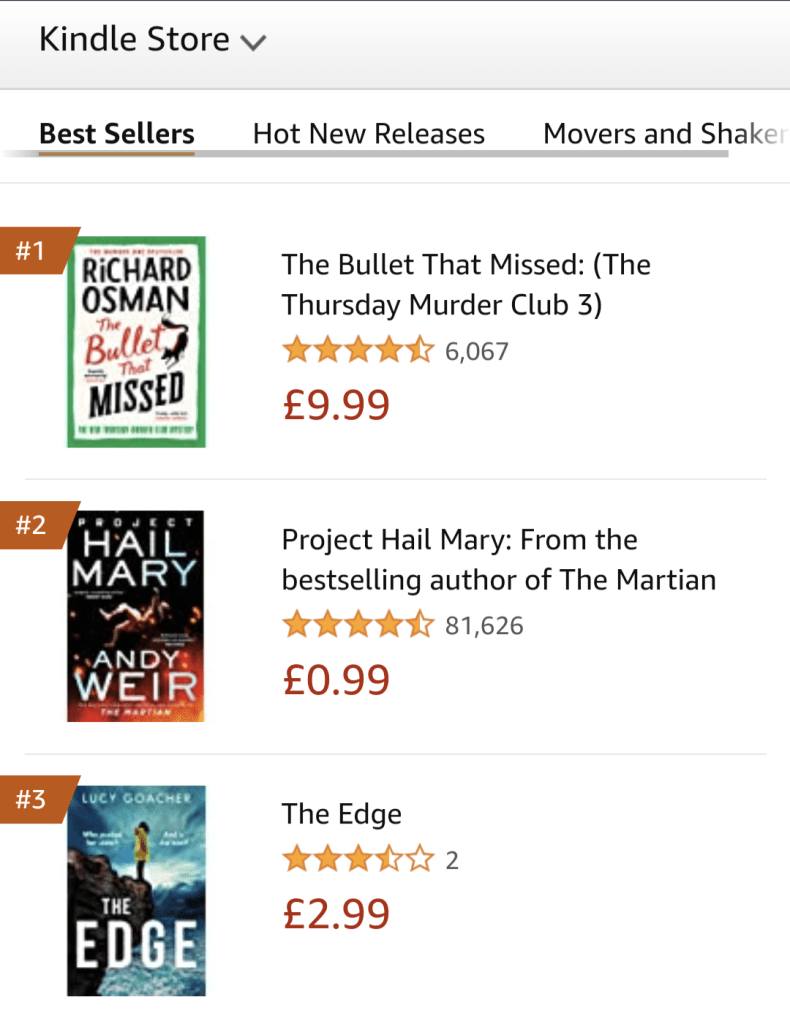The width and height of the screenshot is (790, 1024).
Task: Switch to Hot New Releases tab
Action: tap(368, 134)
